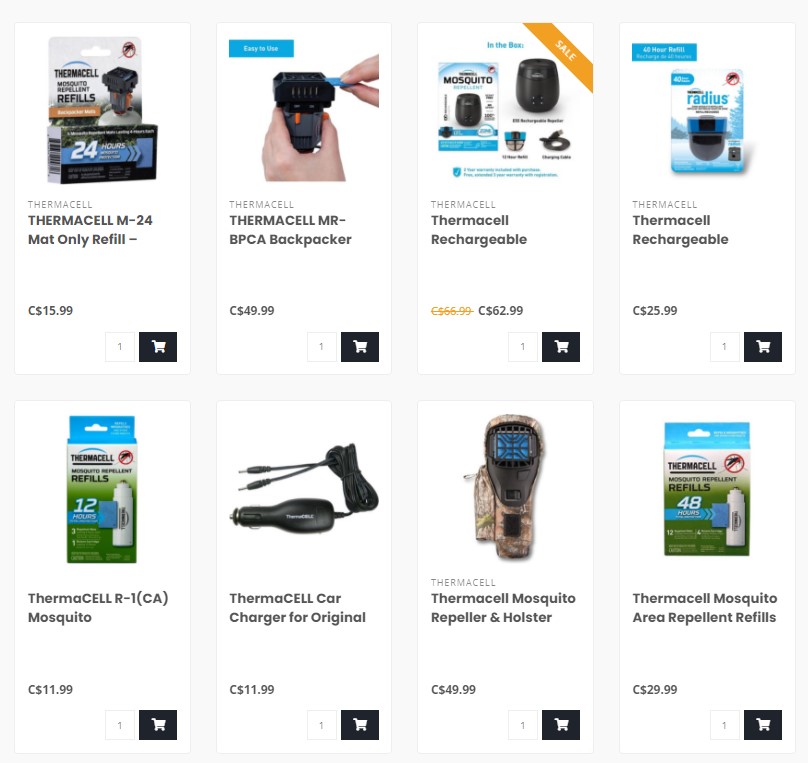808x763 pixels.
Task: Add ThermaCELL R-1(CA) Mosquito refill to cart
Action: pos(158,725)
